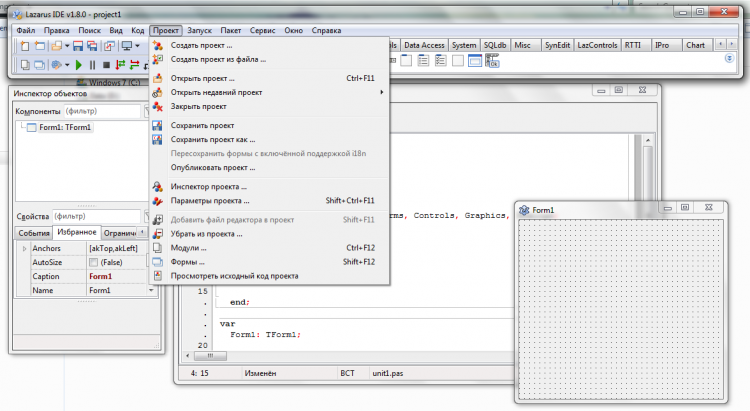This screenshot has height=411, width=750.
Task: Open the Справка menu
Action: tap(326, 30)
